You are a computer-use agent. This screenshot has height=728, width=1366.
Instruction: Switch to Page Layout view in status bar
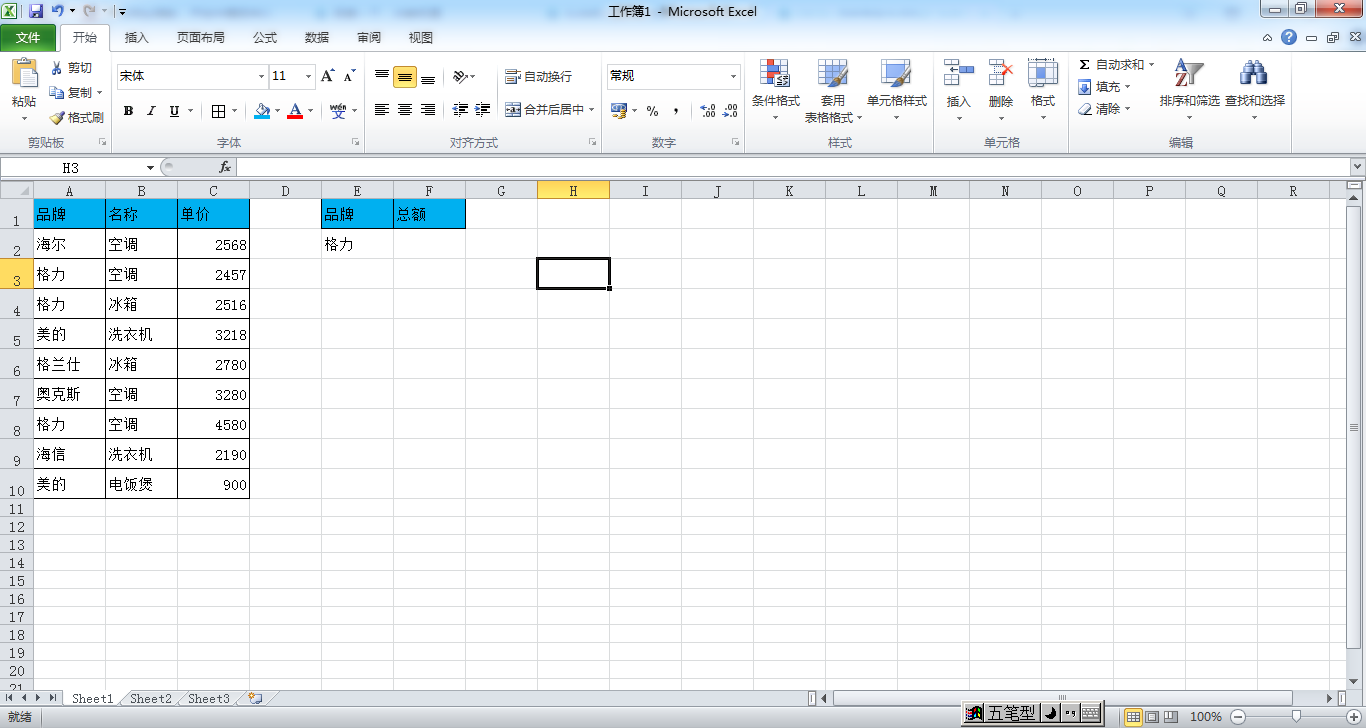pos(1152,717)
